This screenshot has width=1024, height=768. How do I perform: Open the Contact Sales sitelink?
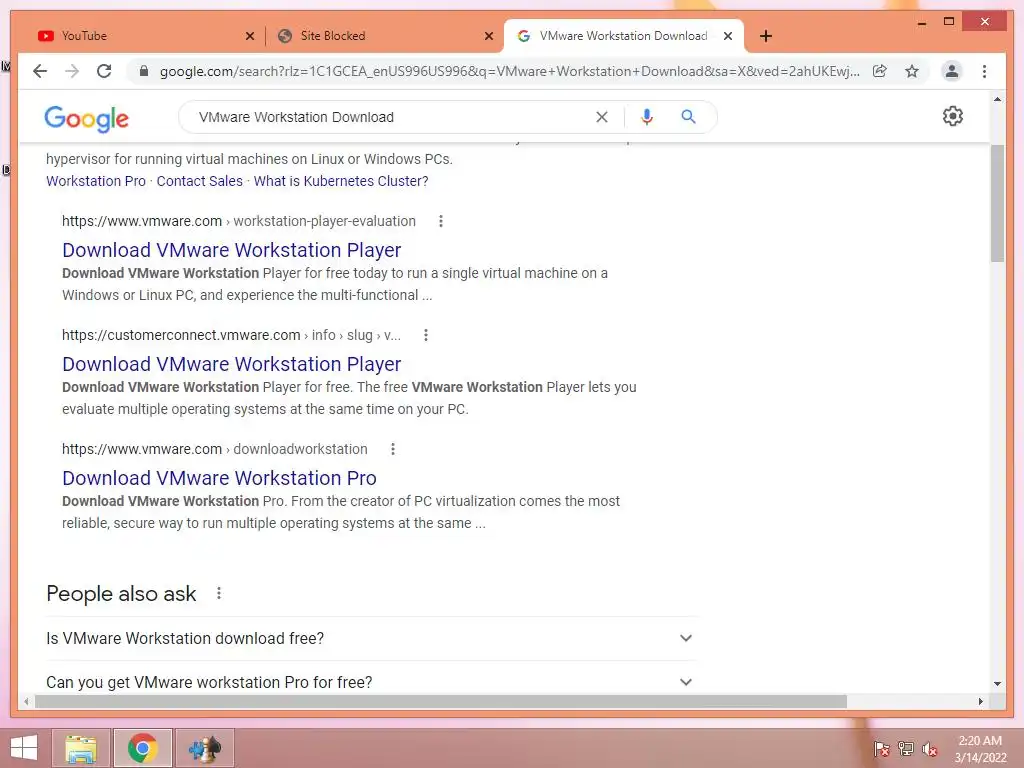coord(199,181)
